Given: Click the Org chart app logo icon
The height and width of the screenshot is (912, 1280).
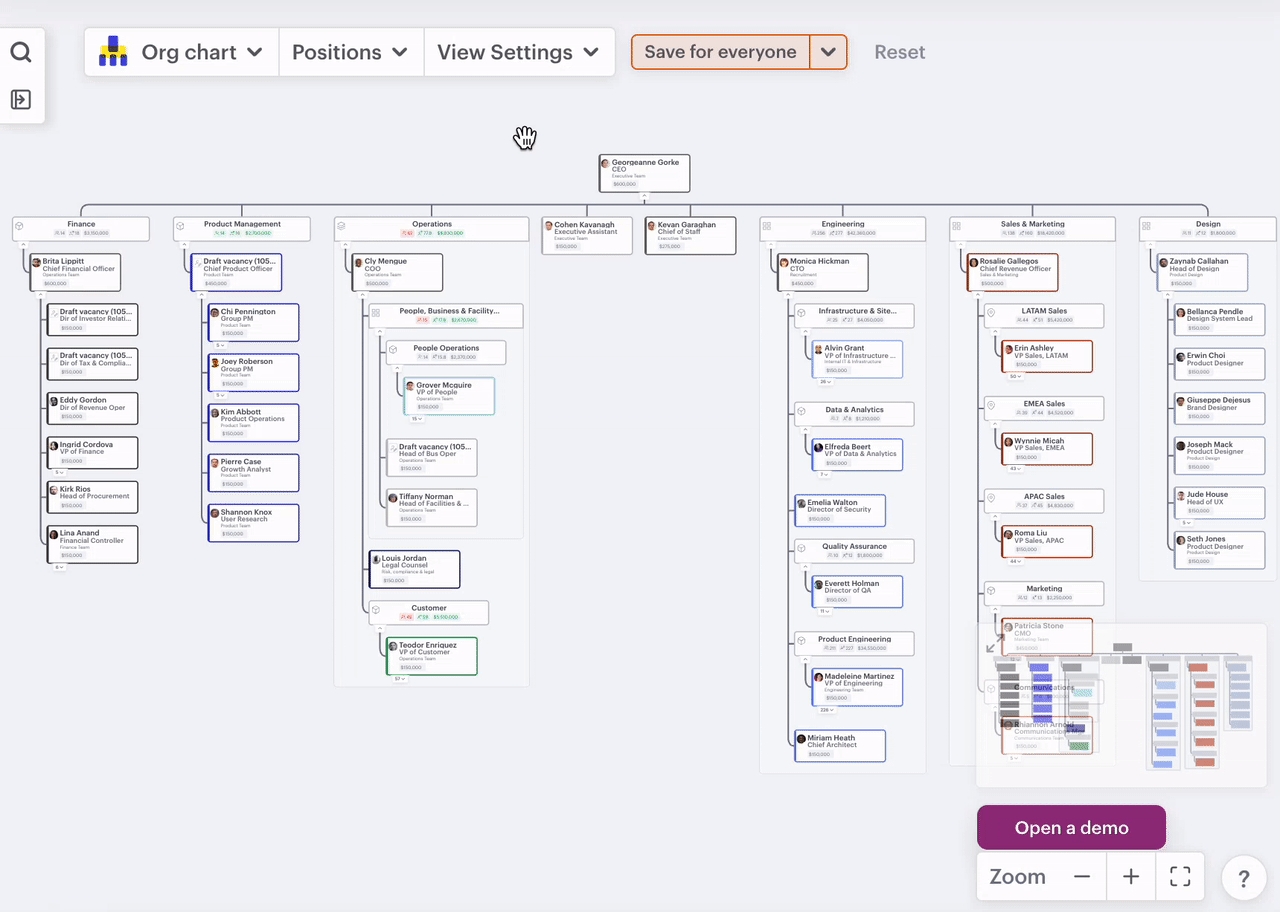Looking at the screenshot, I should pyautogui.click(x=112, y=51).
